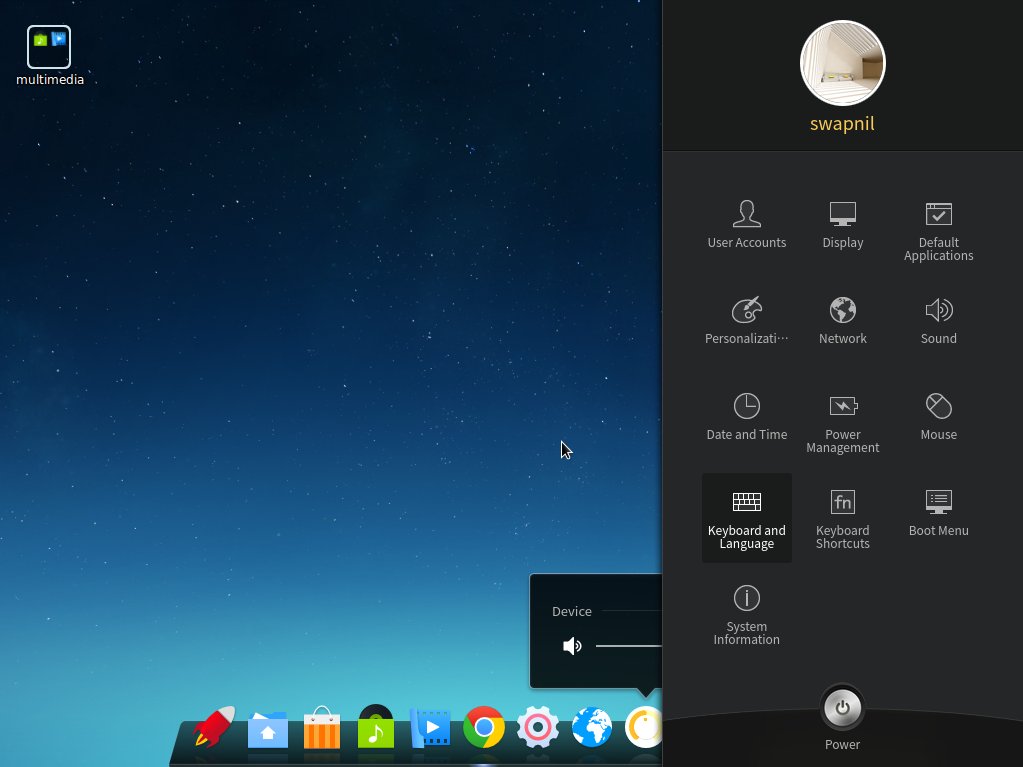Open Power Management settings

point(842,421)
